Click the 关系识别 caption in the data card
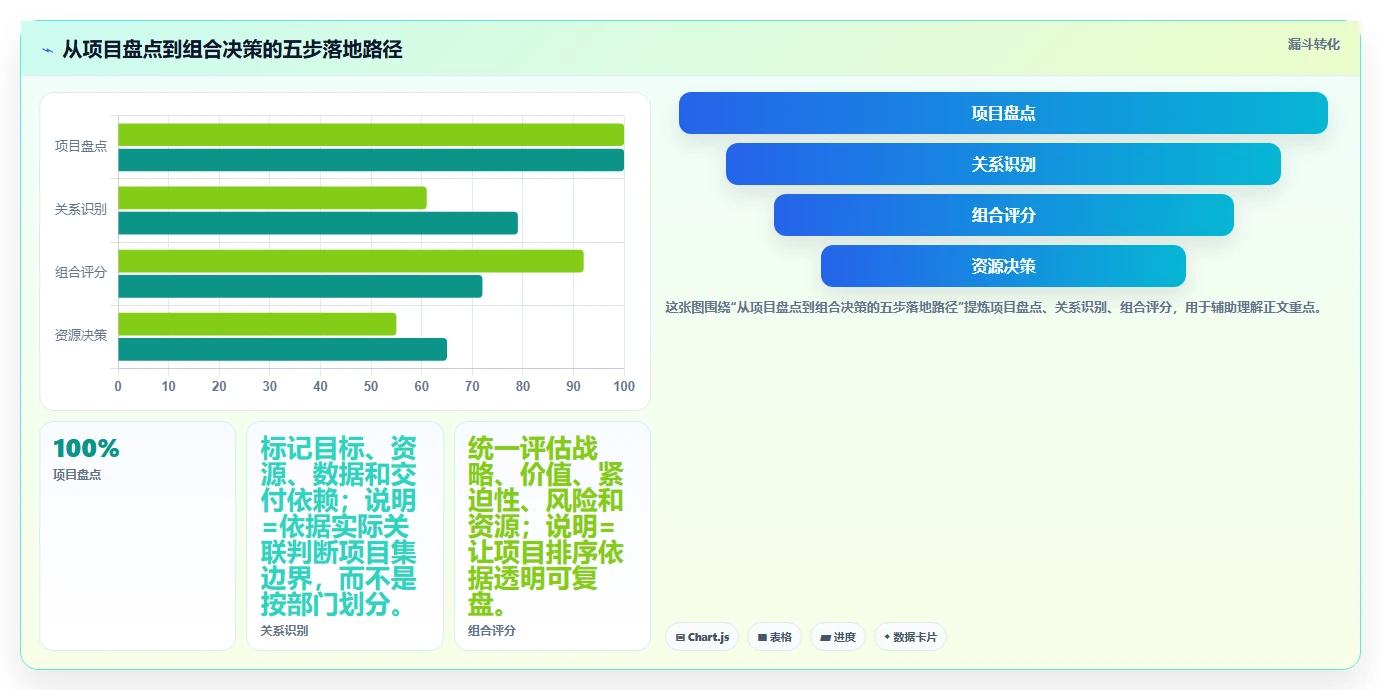This screenshot has width=1381, height=690. 284,631
